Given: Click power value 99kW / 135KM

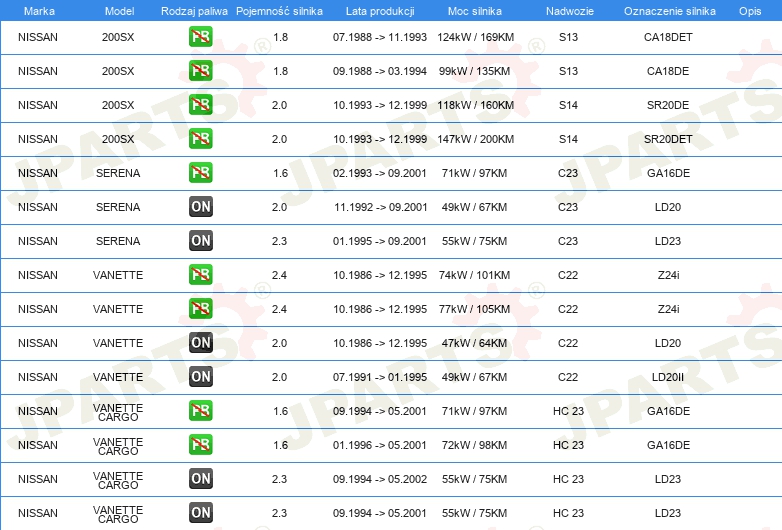Looking at the screenshot, I should tap(474, 71).
